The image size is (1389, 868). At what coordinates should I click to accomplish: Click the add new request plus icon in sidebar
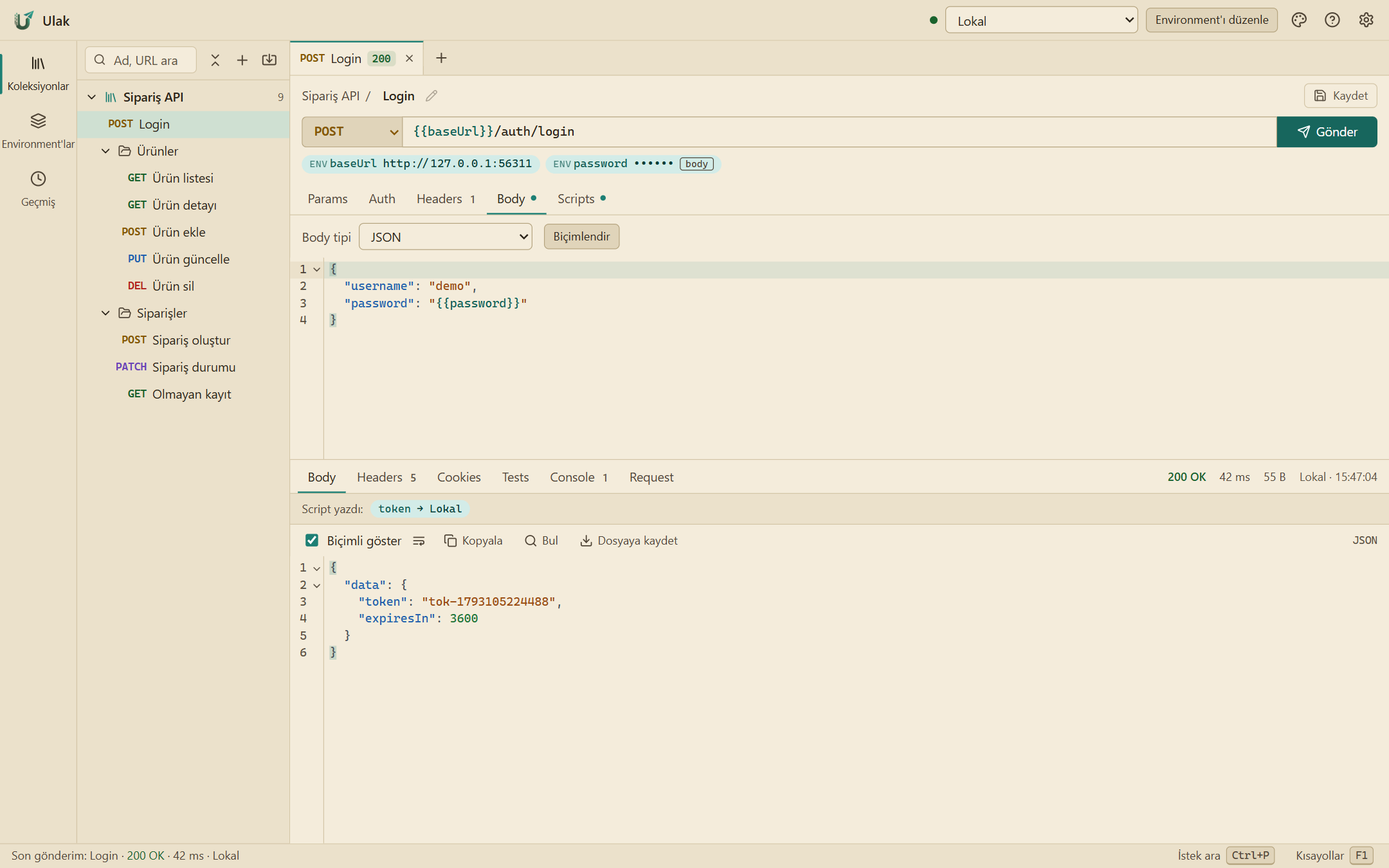tap(242, 60)
